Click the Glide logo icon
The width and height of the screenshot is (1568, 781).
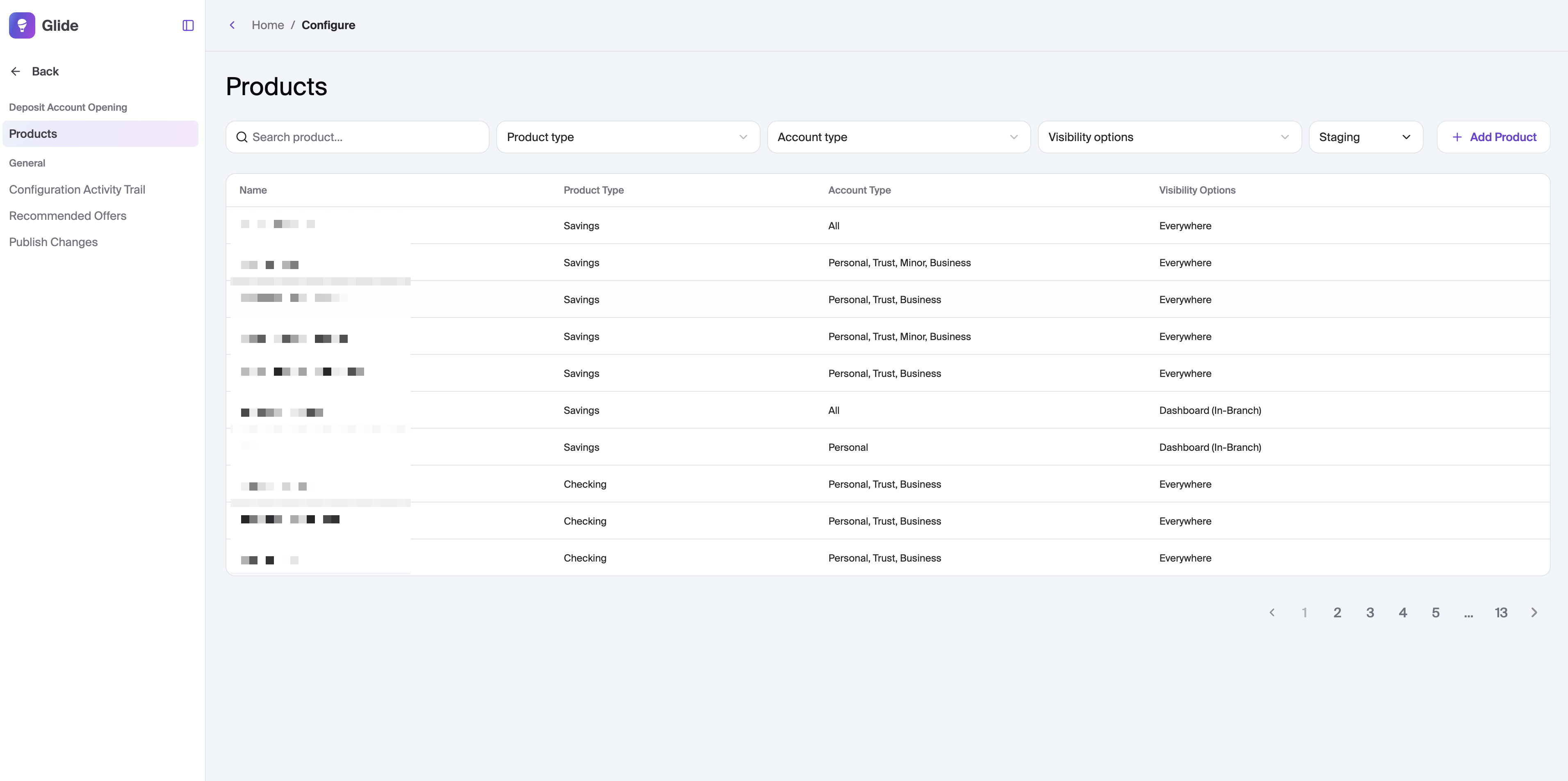pos(22,25)
